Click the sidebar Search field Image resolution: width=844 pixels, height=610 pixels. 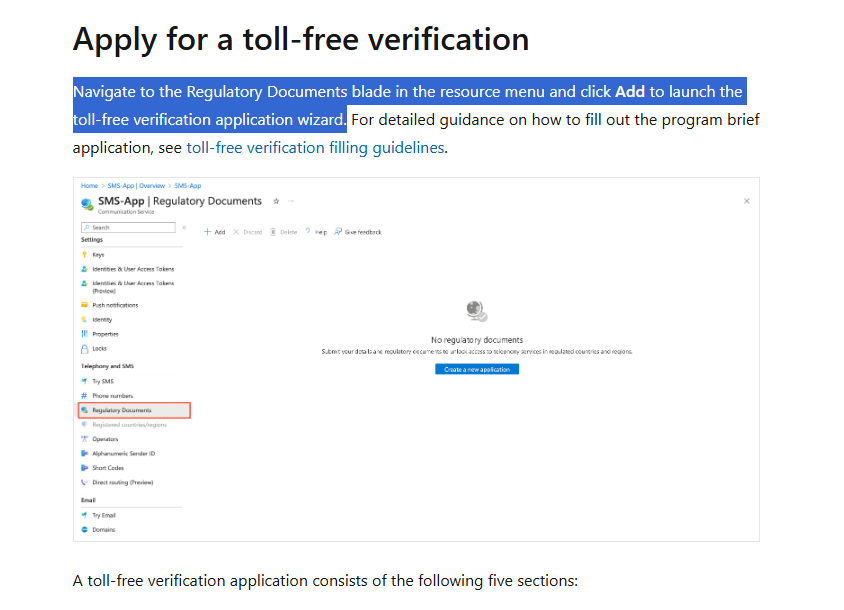pyautogui.click(x=128, y=228)
